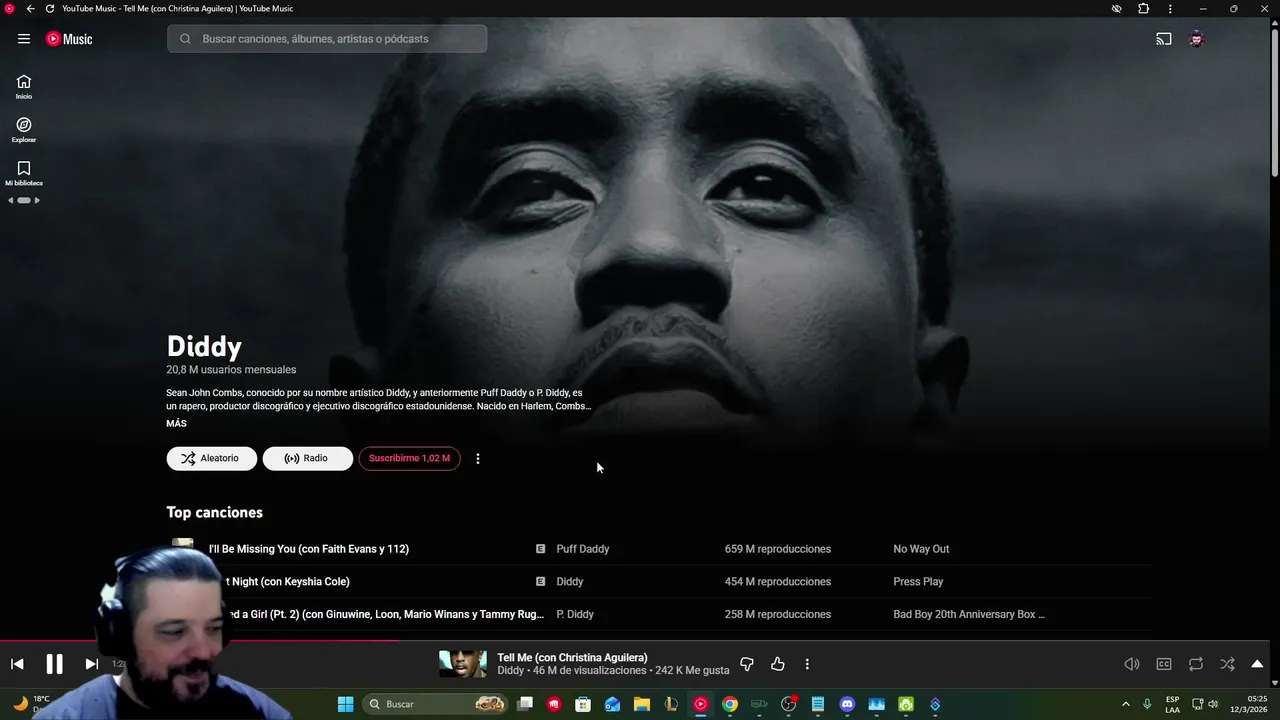This screenshot has height=720, width=1280.
Task: Open song I'll Be Missing You
Action: 309,549
